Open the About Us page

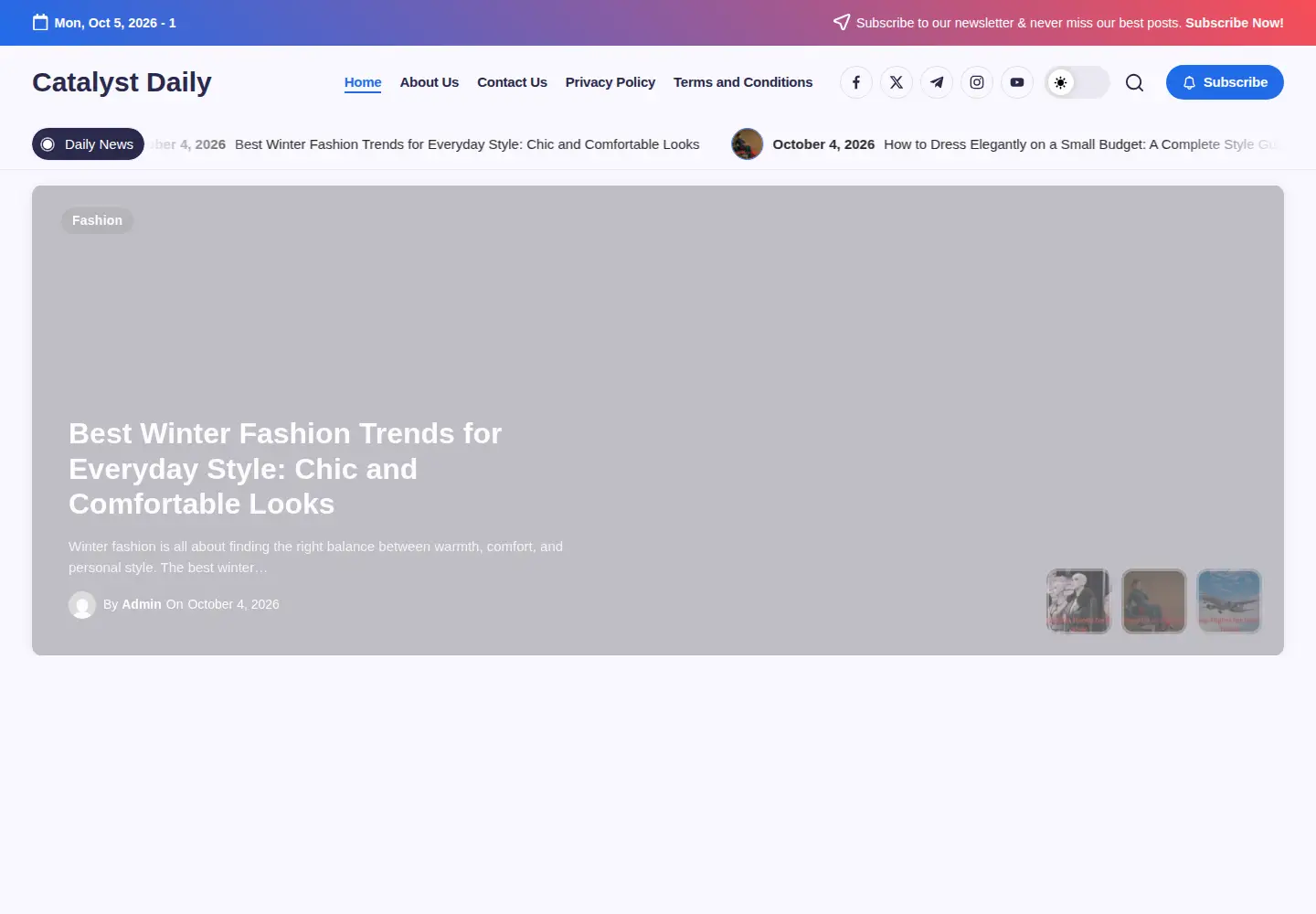pyautogui.click(x=430, y=82)
